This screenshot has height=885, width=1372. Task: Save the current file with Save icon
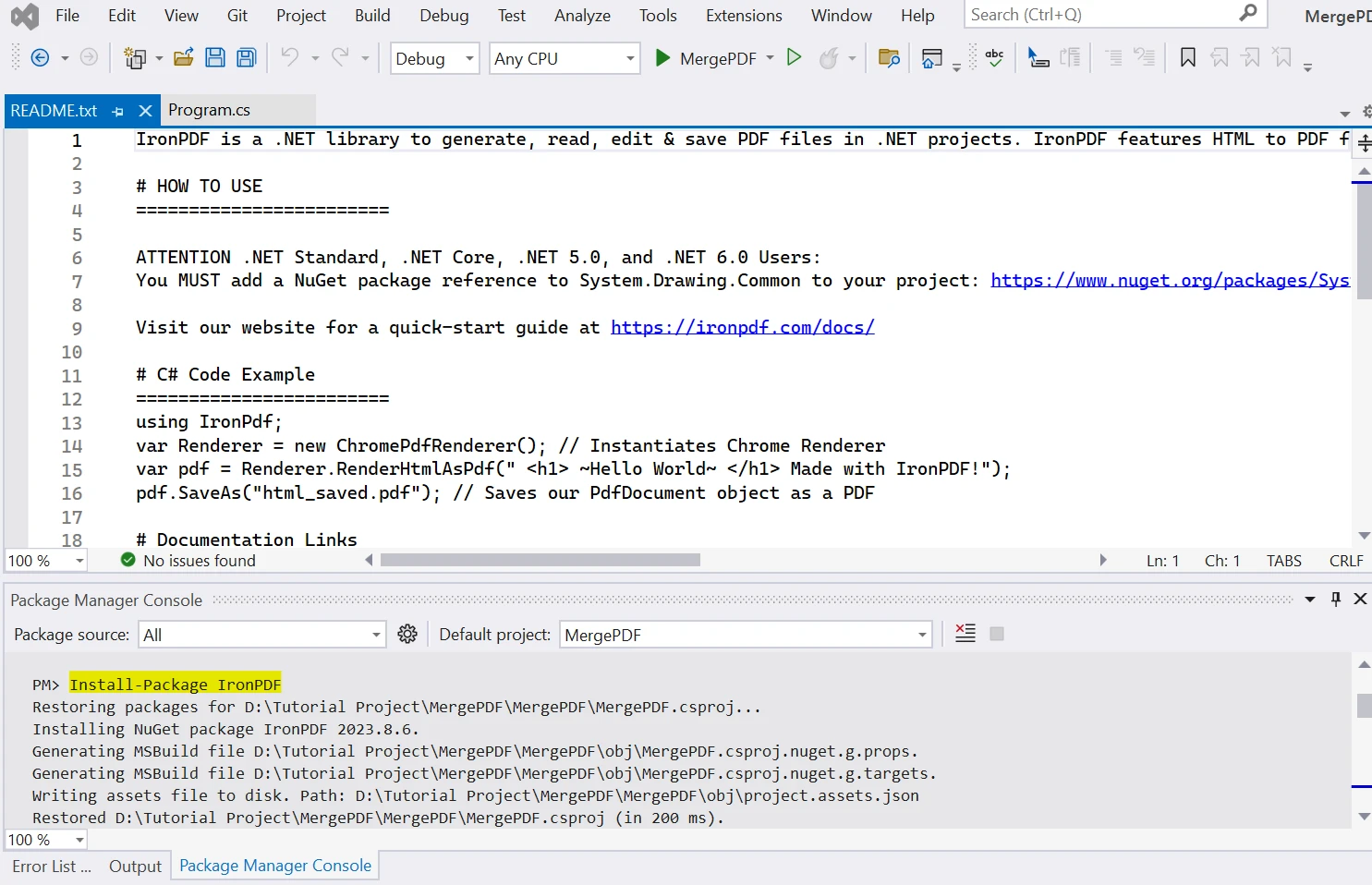click(215, 58)
